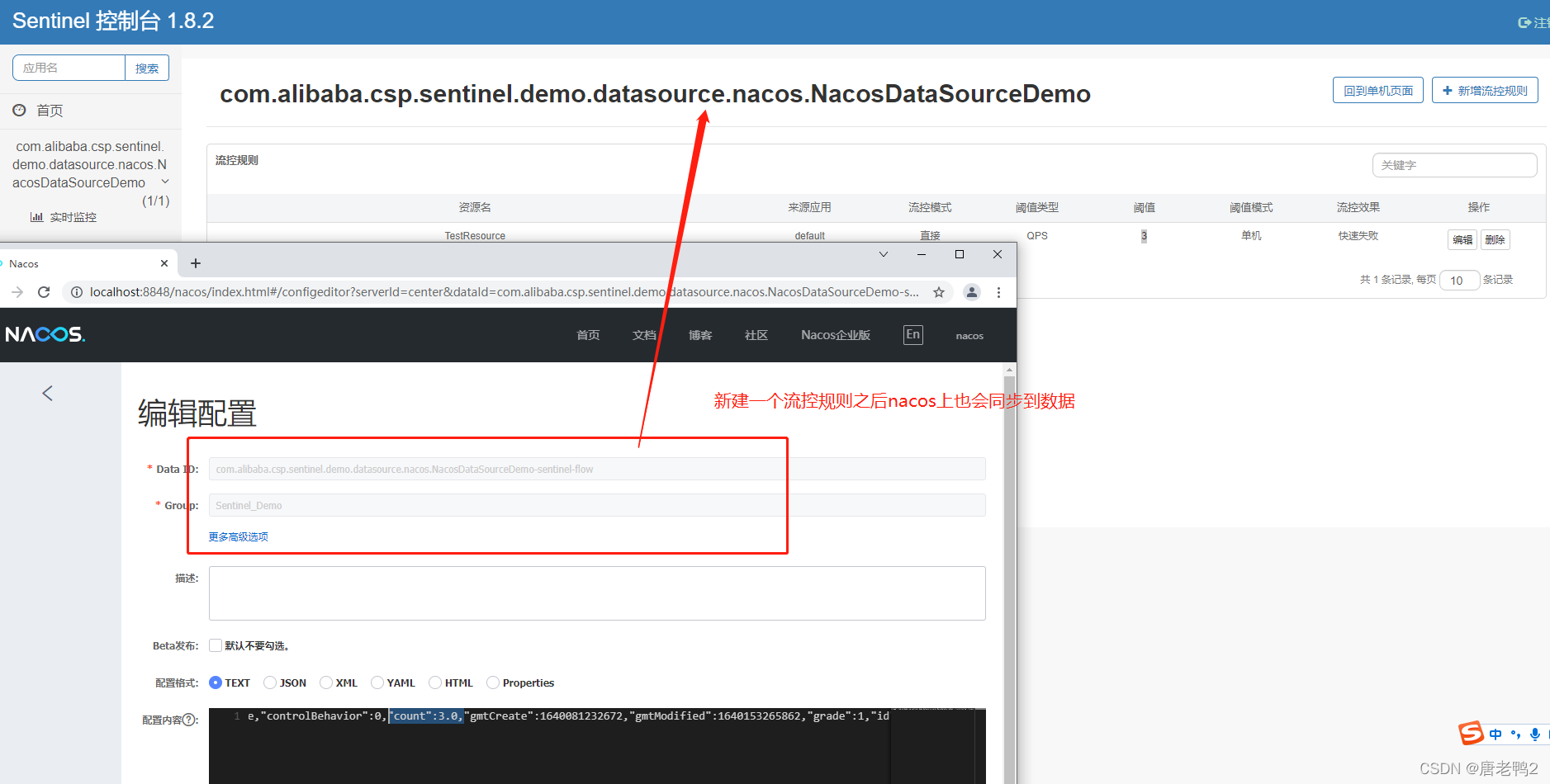Click the 应用名 search input
This screenshot has height=784, width=1550.
69,68
